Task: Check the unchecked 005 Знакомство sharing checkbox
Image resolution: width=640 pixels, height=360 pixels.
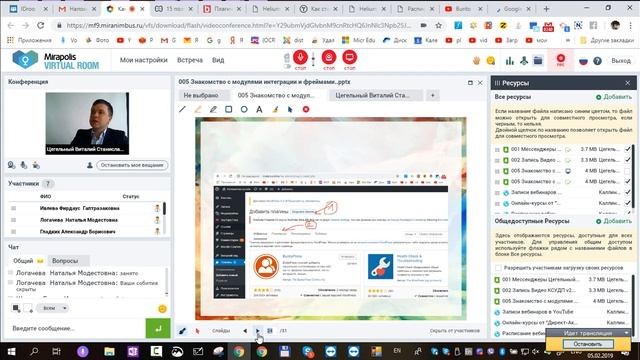Action: click(x=628, y=171)
